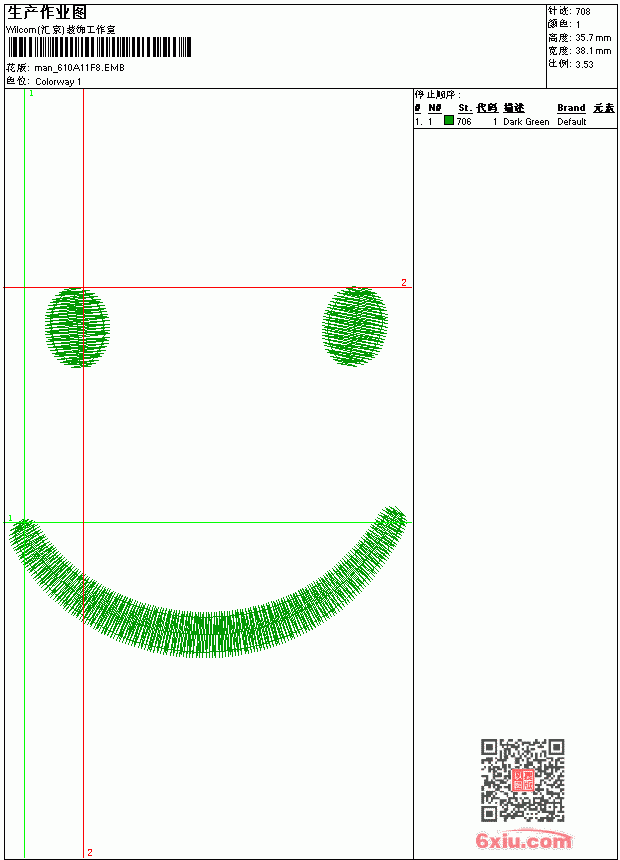Viewport: 620px width, 860px height.
Task: Select the N# column header
Action: (435, 108)
